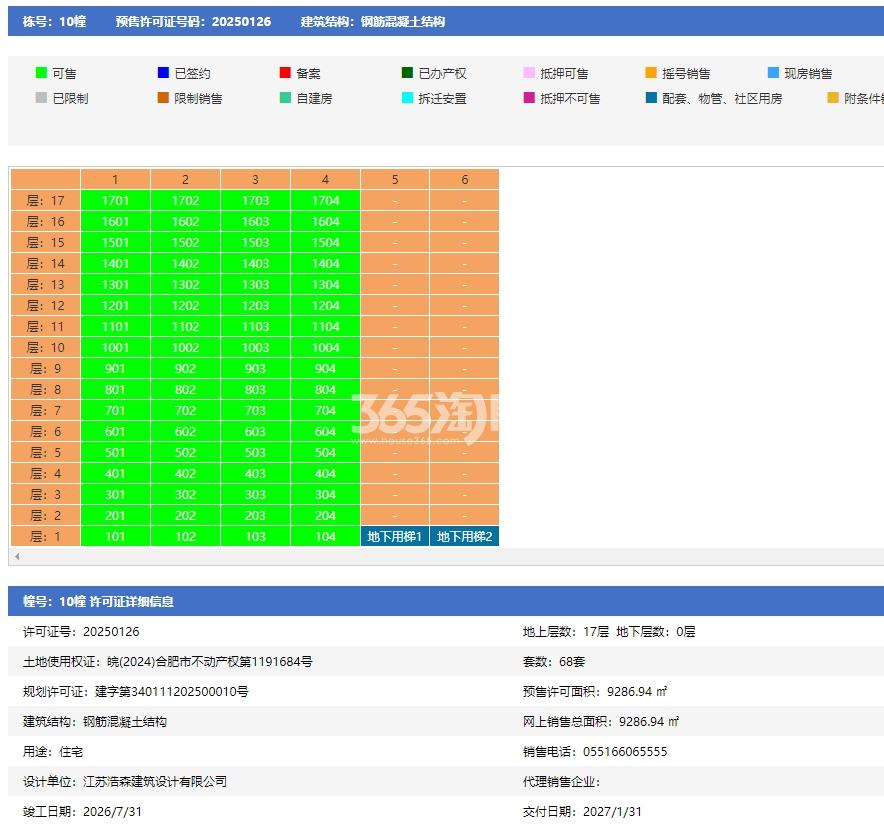Open unit 703 on floor 7
This screenshot has height=838, width=884.
[x=255, y=410]
